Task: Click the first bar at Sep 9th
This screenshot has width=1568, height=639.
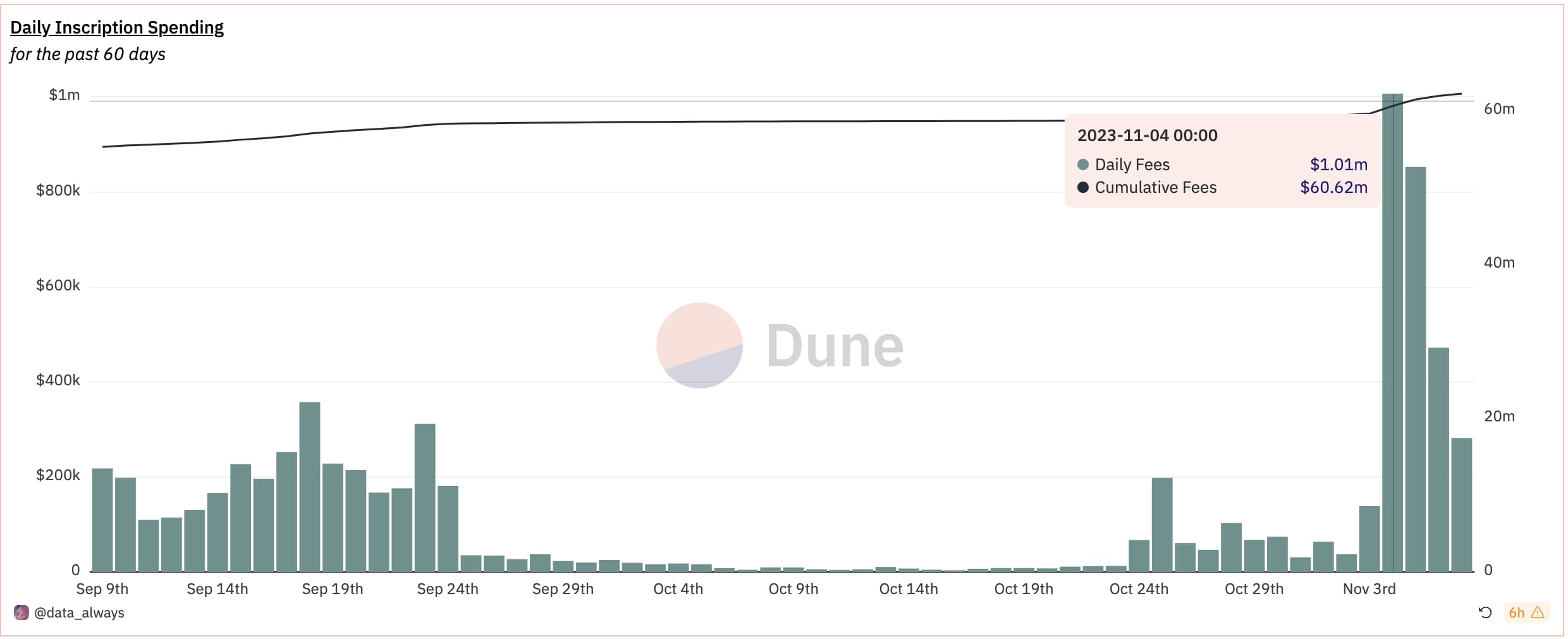Action: 102,520
